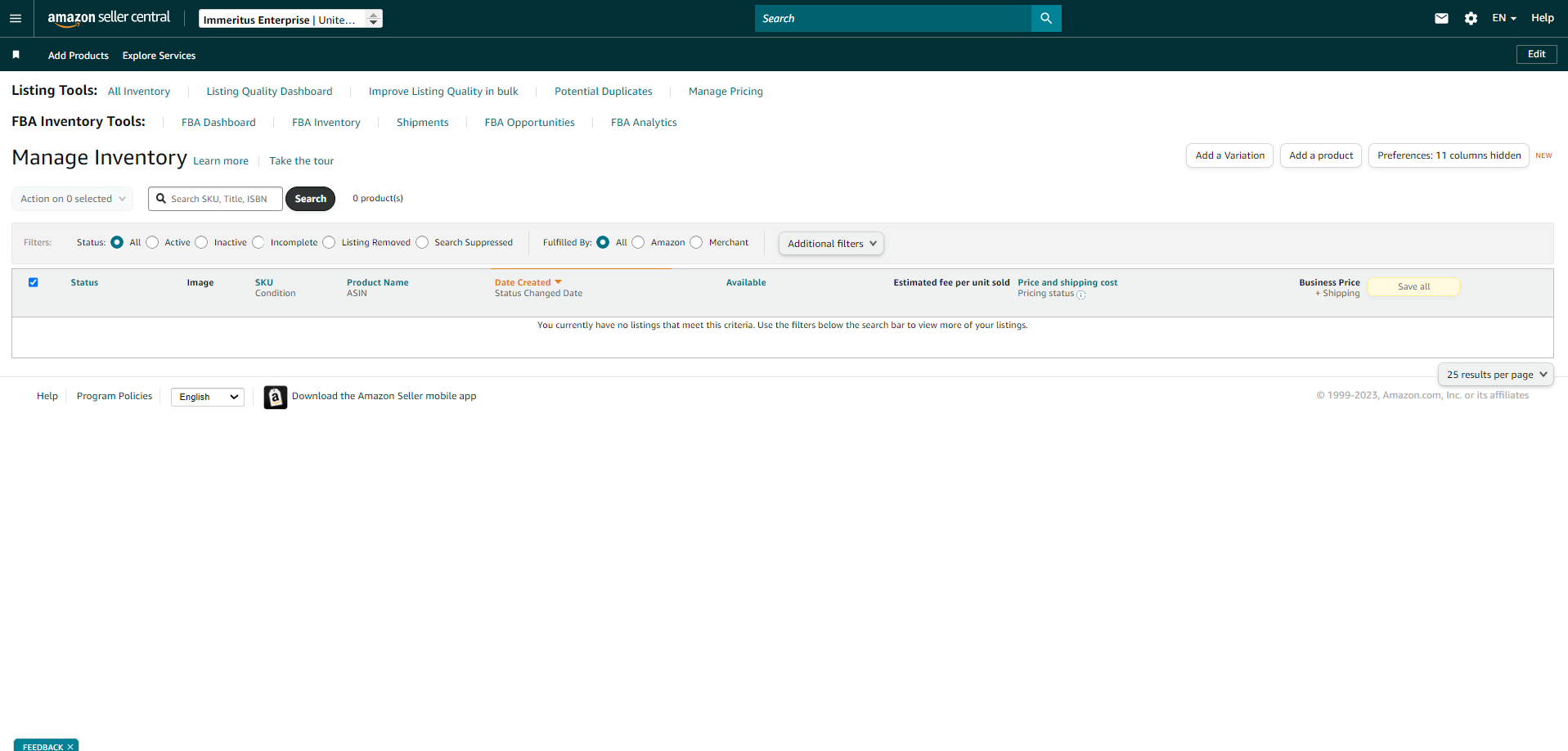Image resolution: width=1568 pixels, height=751 pixels.
Task: Select the Fulfilled By All radio button
Action: [603, 242]
